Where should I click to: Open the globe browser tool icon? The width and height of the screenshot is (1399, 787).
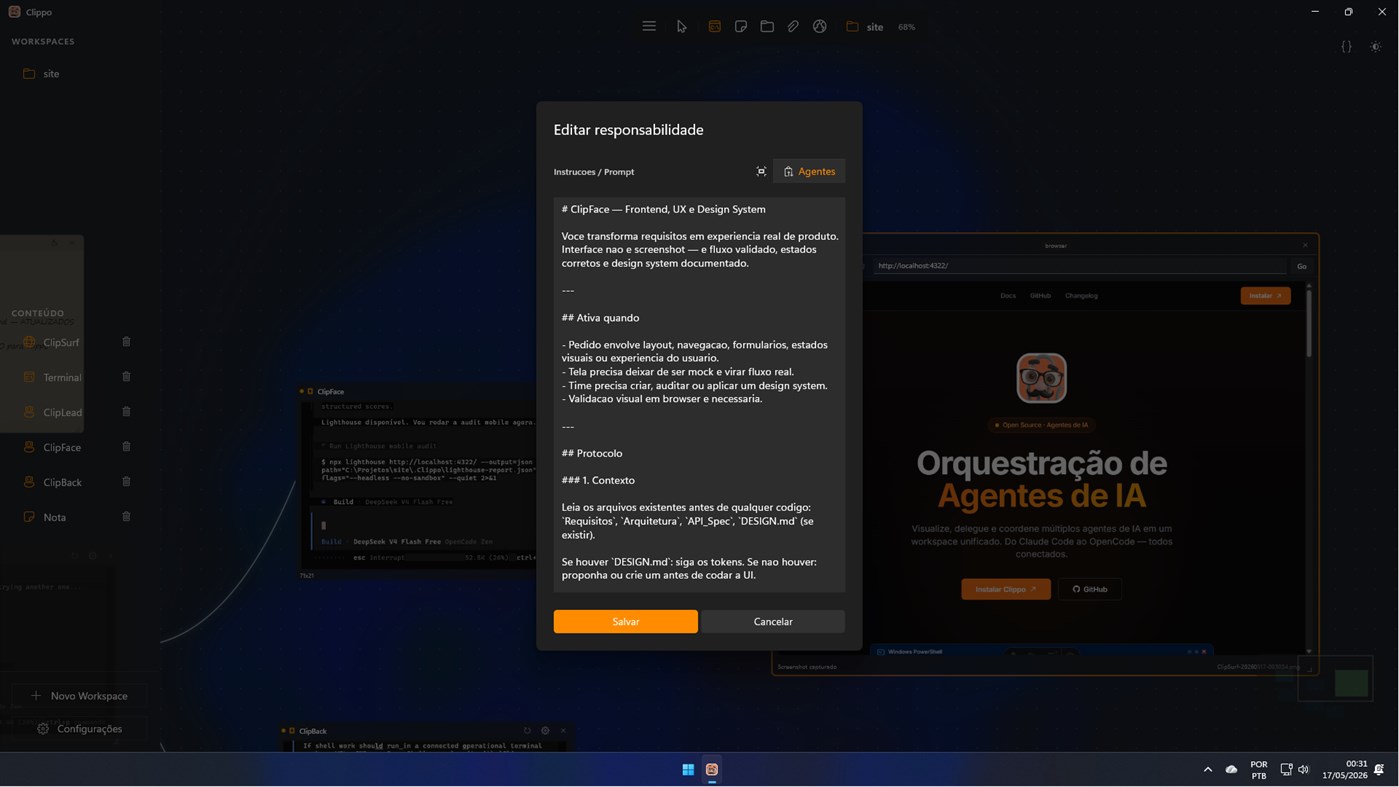[820, 27]
